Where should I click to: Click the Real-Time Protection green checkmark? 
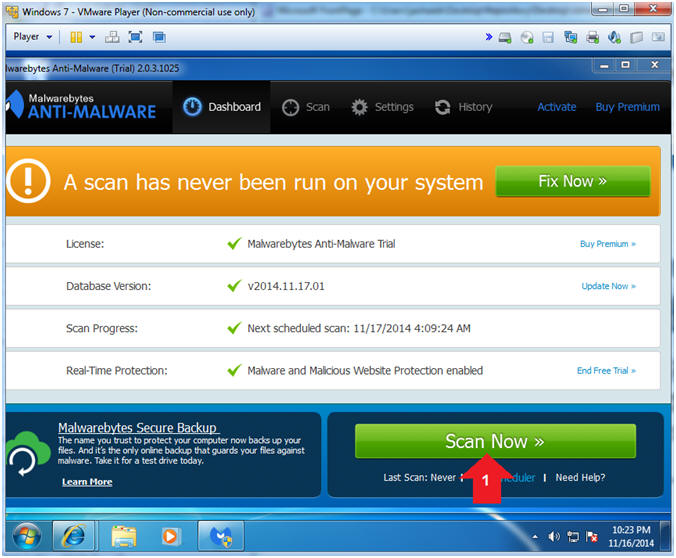(234, 370)
